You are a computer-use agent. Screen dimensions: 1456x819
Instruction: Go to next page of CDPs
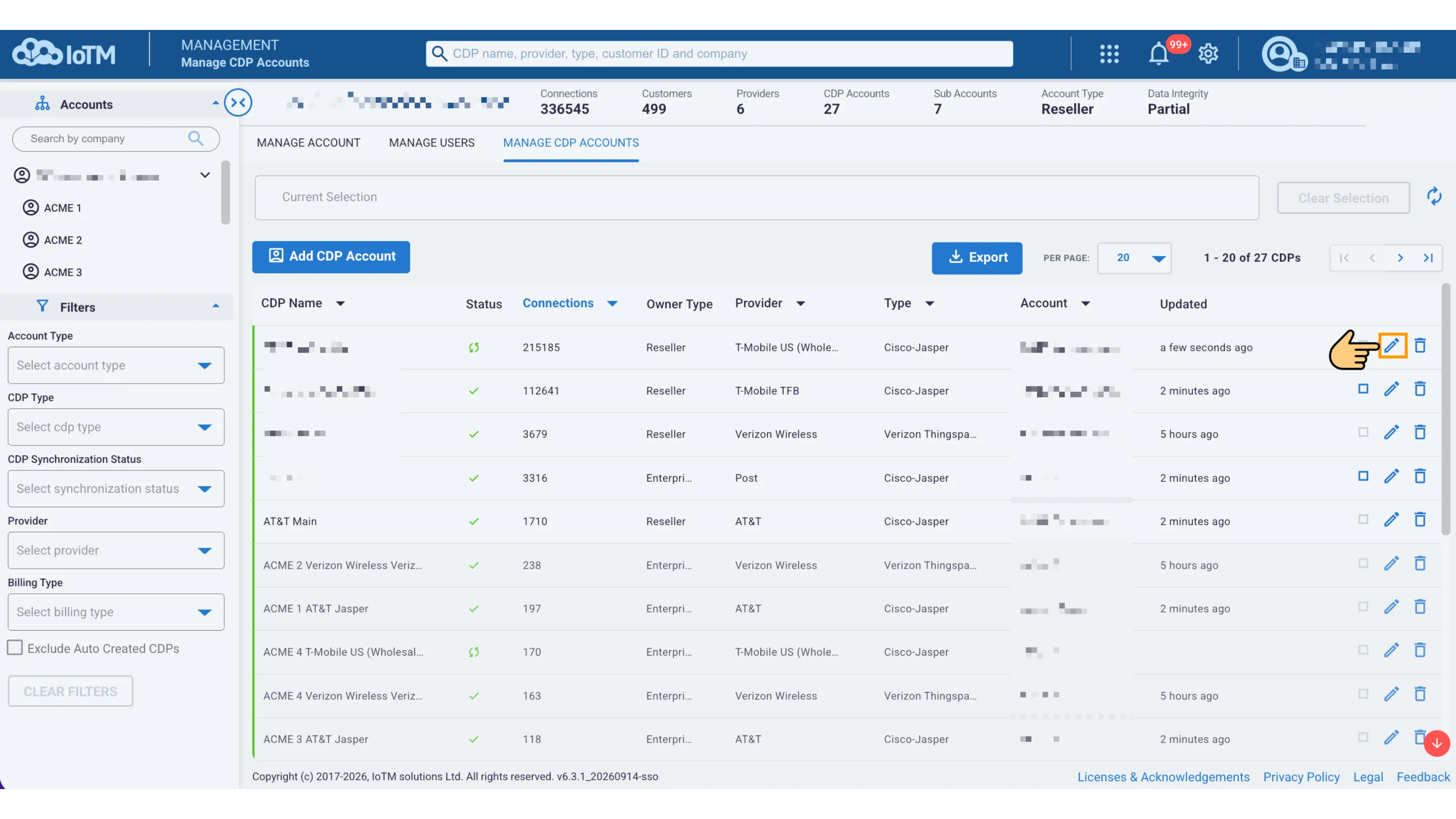1400,258
